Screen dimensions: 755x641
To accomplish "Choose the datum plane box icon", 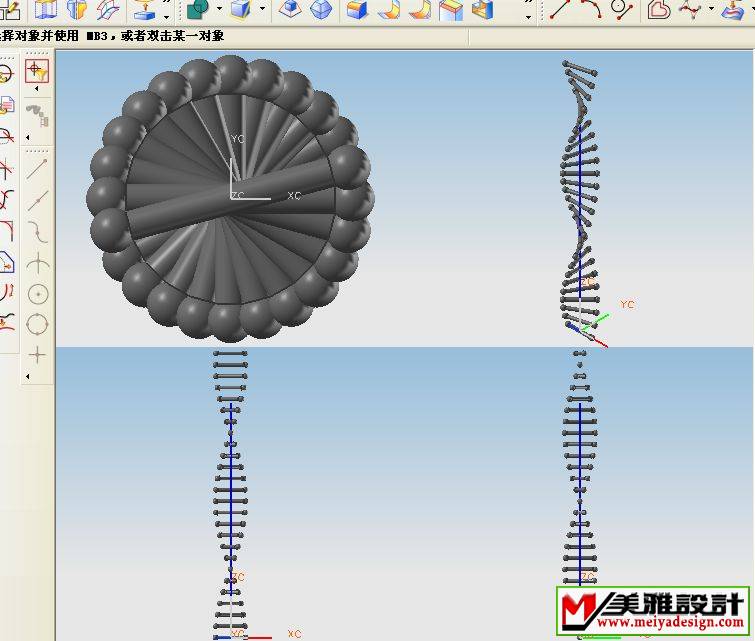I will [47, 9].
